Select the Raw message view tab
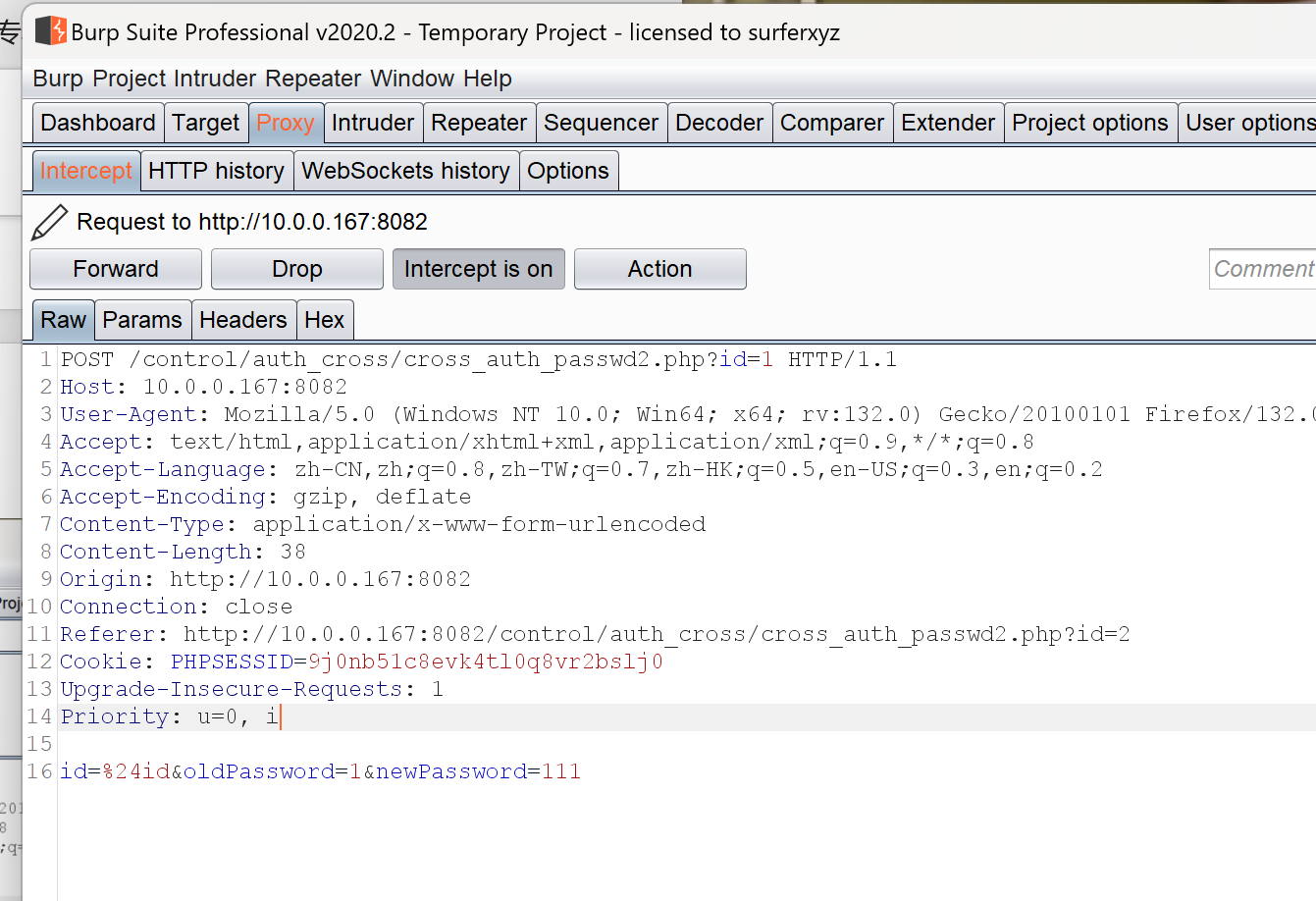 [x=64, y=320]
